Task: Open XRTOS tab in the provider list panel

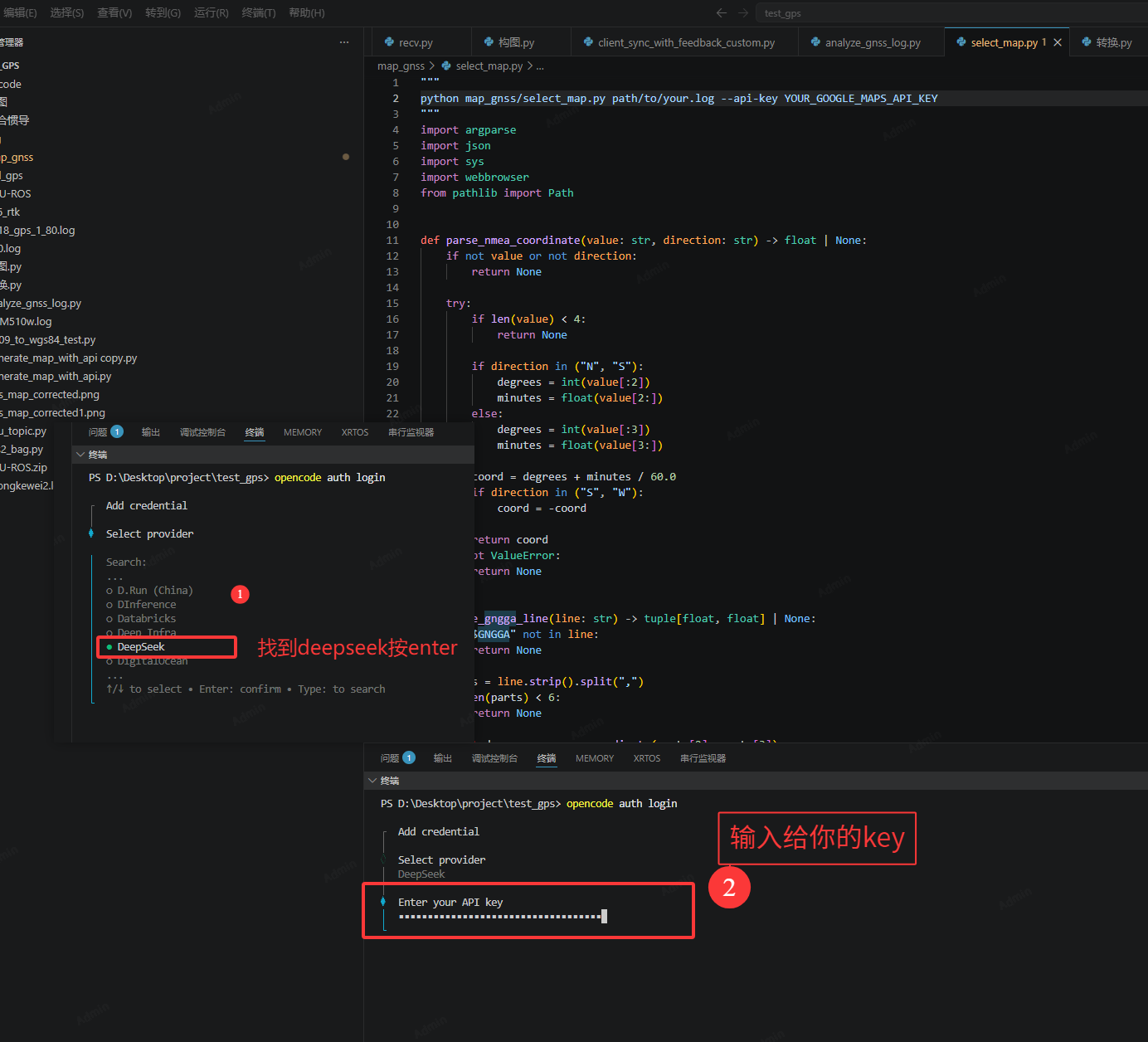Action: click(355, 432)
